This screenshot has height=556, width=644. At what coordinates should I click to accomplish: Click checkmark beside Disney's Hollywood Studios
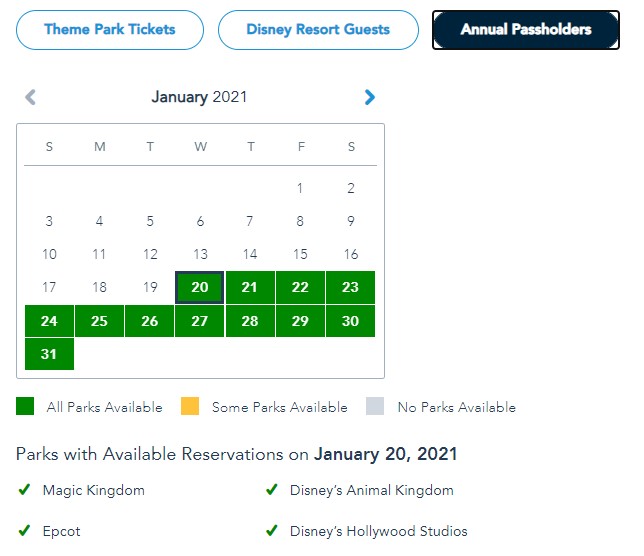[271, 531]
